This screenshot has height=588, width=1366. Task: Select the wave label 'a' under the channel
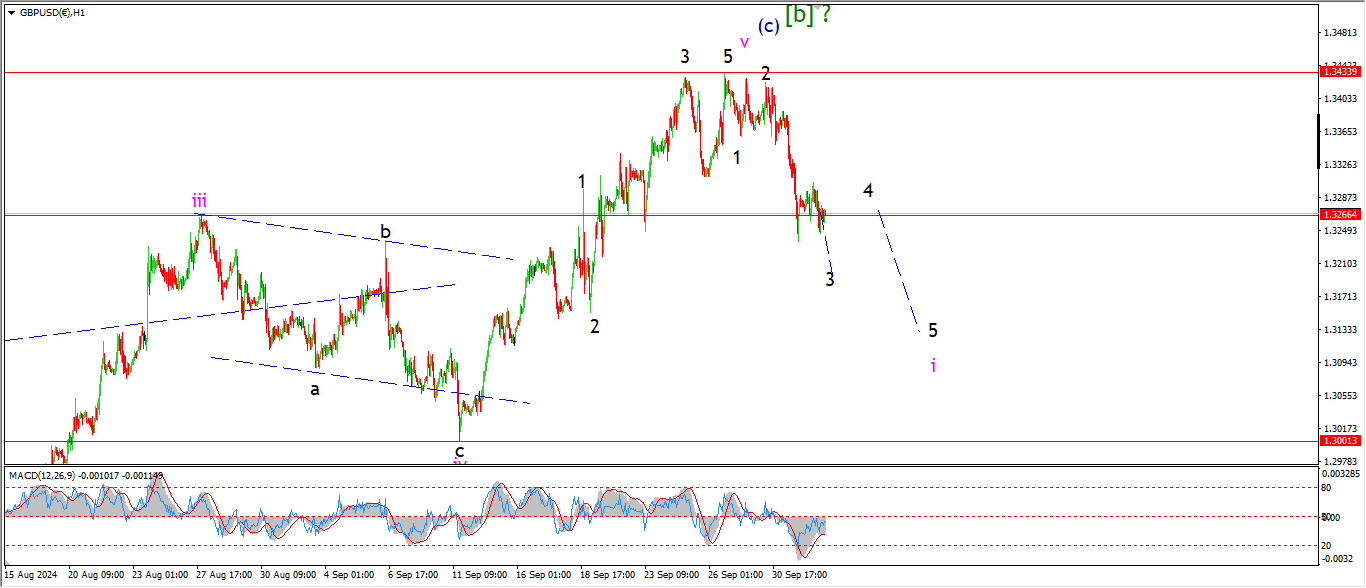[x=314, y=389]
